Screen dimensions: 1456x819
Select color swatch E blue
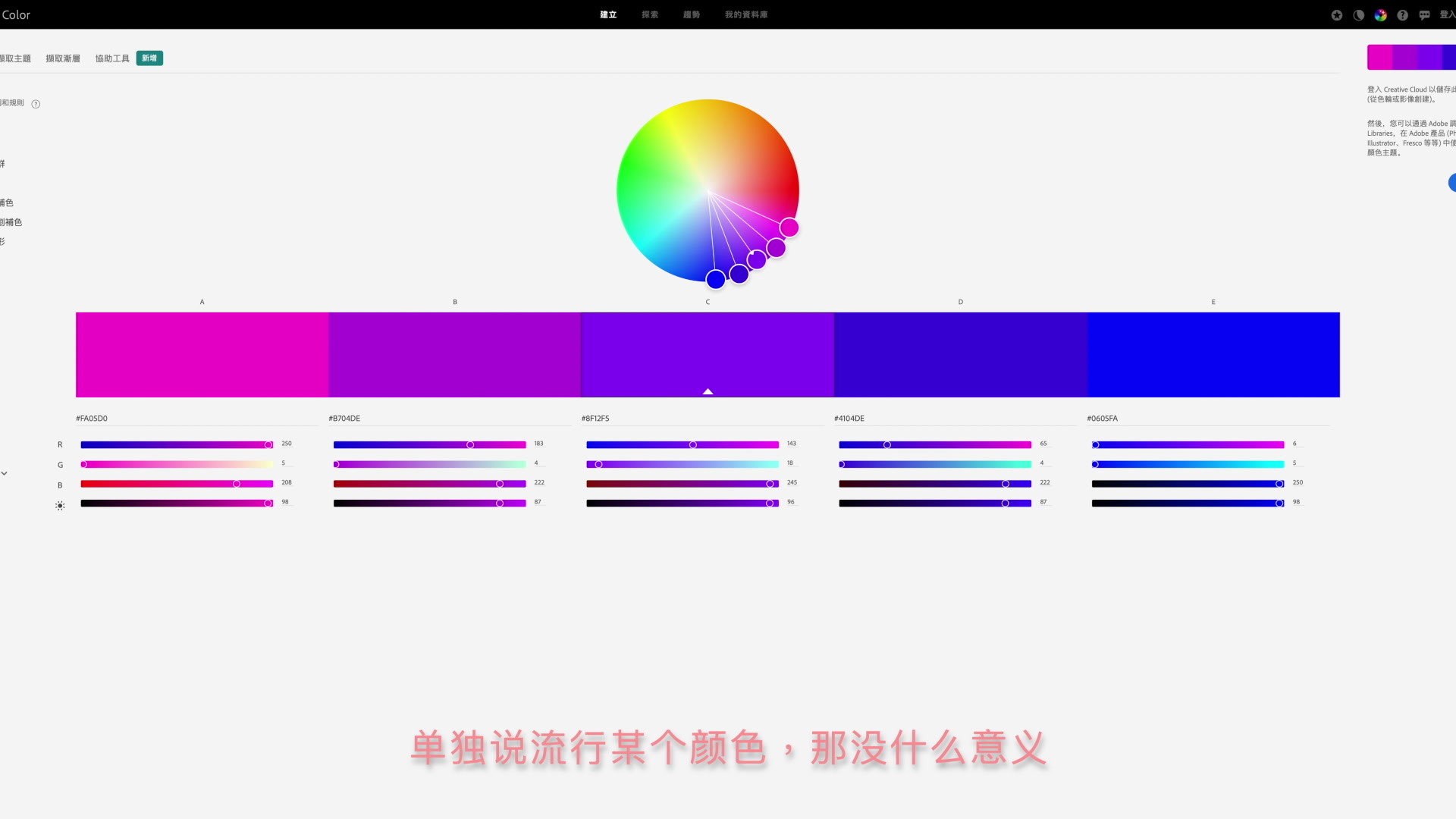pyautogui.click(x=1213, y=354)
